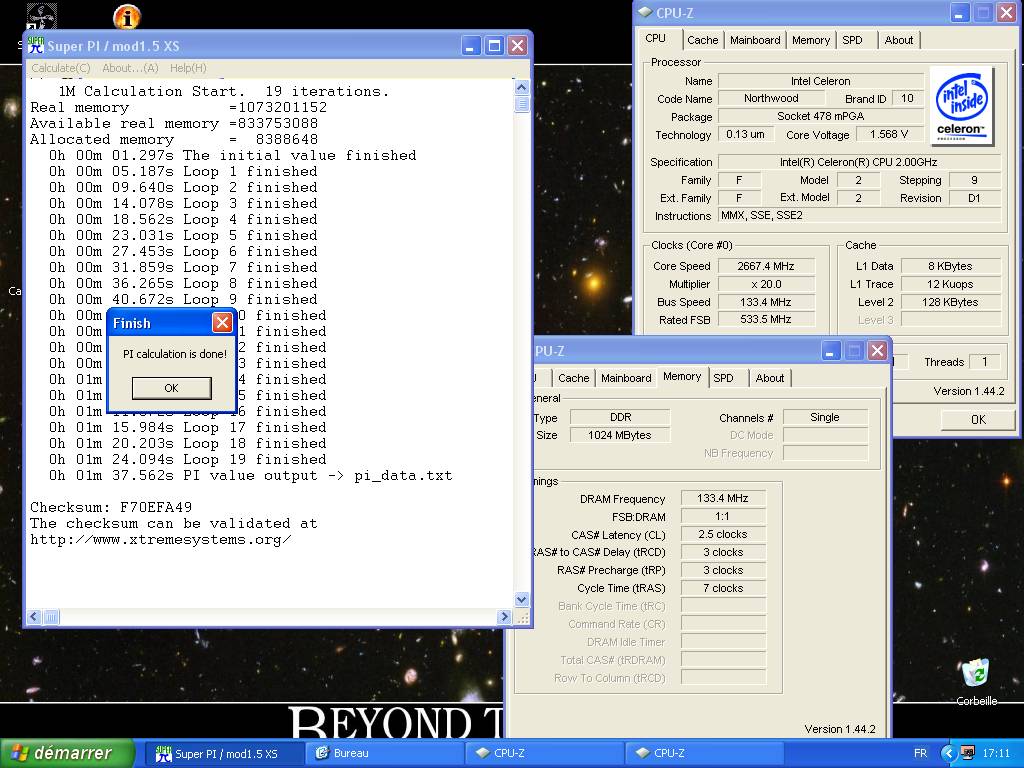Close the top CPU-Z window
Image resolution: width=1024 pixels, height=768 pixels.
coord(1006,12)
